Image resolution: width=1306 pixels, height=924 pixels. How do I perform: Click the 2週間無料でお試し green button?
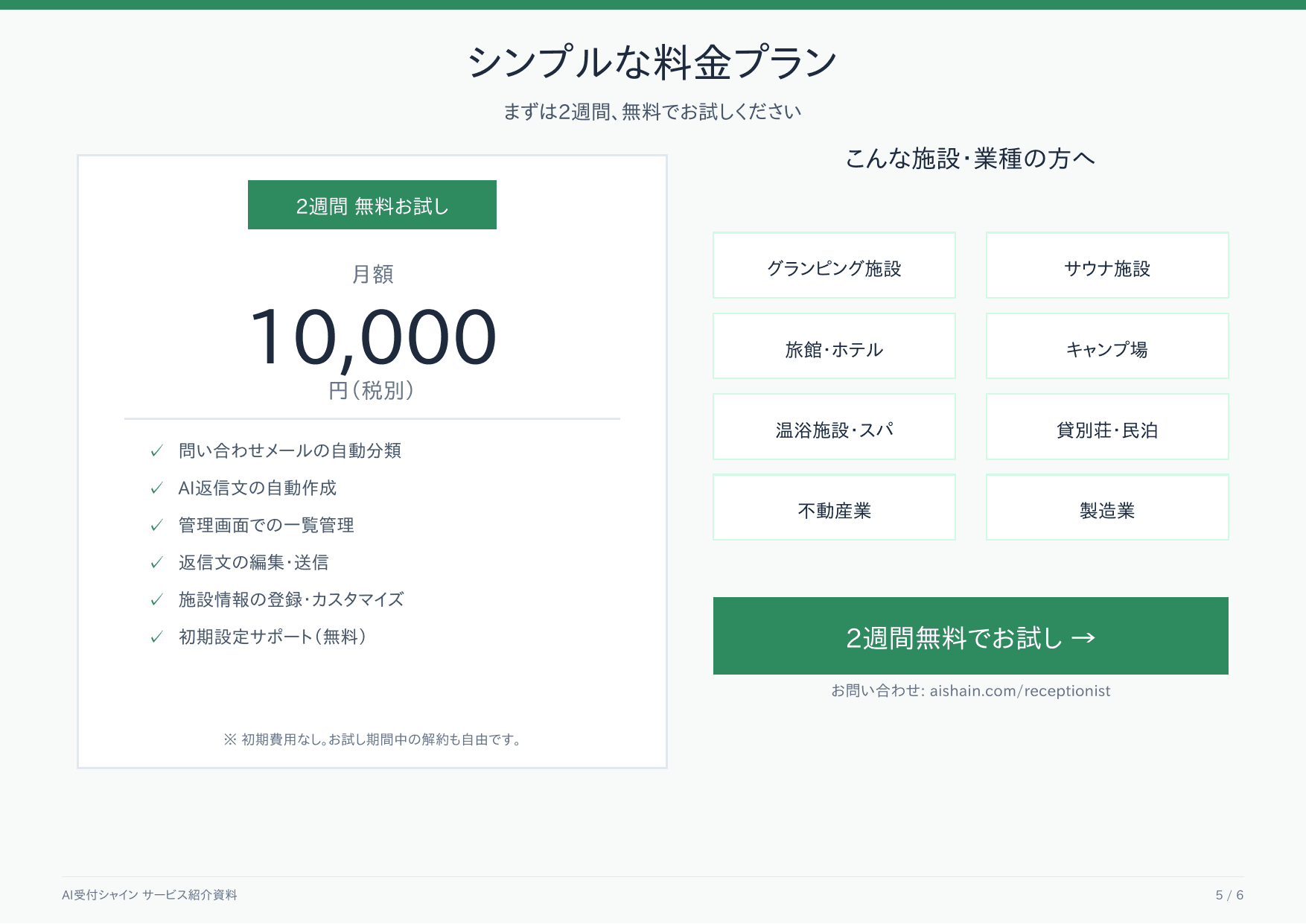pyautogui.click(x=970, y=636)
